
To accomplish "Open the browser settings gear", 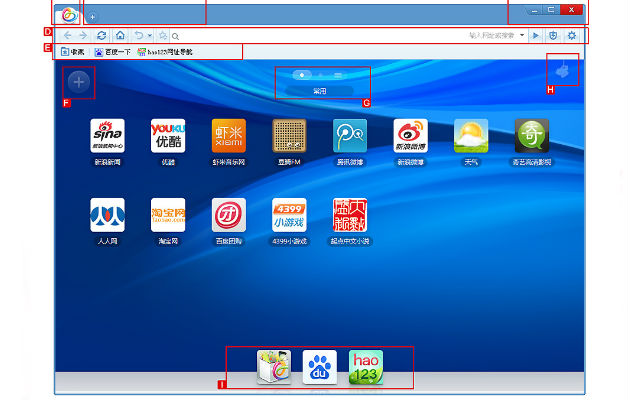I will tap(572, 36).
